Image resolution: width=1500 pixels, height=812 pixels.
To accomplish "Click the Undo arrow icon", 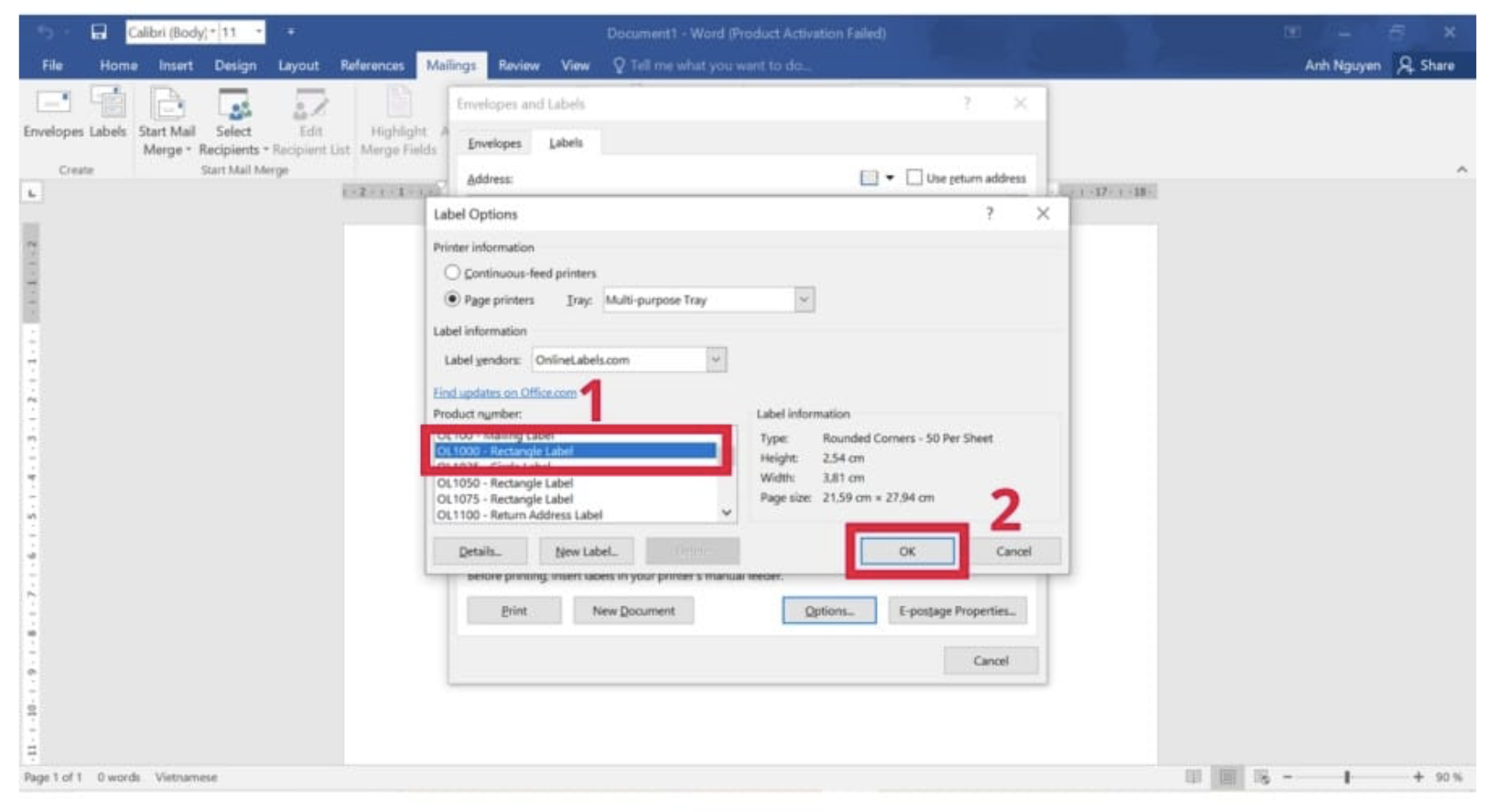I will click(46, 32).
